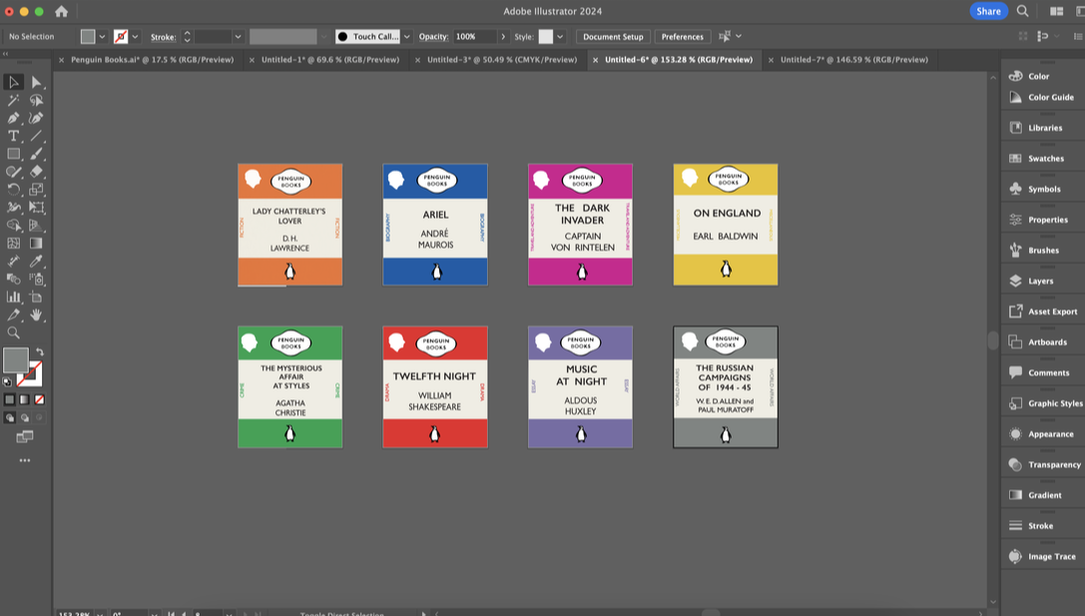Switch to Untitled-1 document tab
The width and height of the screenshot is (1085, 616).
coord(330,60)
